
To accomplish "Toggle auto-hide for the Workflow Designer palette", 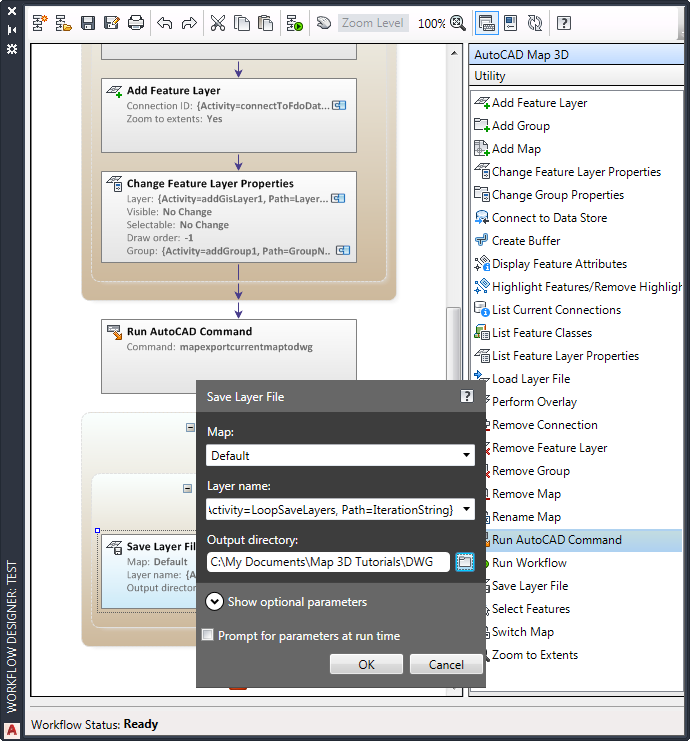I will [12, 30].
